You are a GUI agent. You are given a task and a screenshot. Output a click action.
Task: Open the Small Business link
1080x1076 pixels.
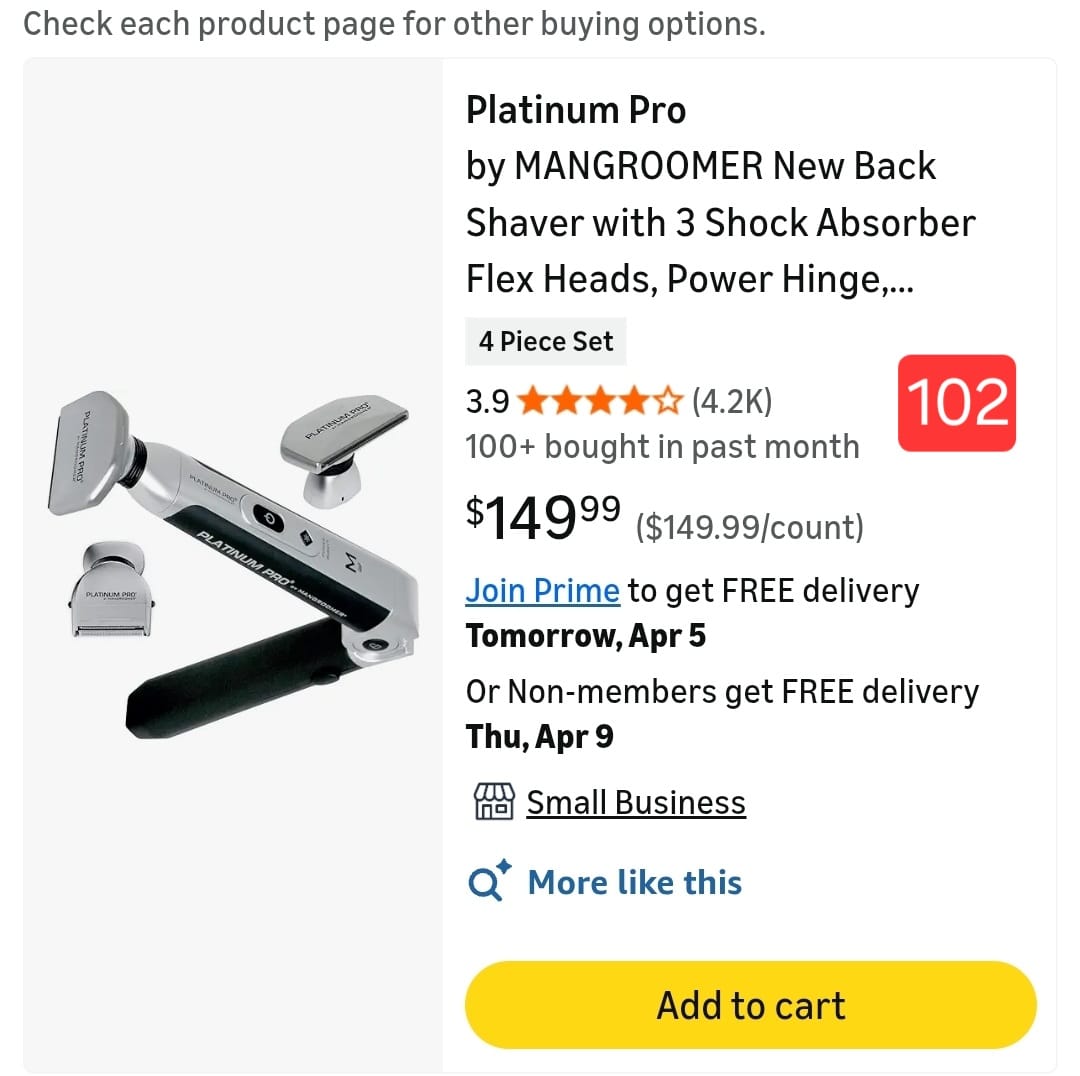[x=636, y=803]
